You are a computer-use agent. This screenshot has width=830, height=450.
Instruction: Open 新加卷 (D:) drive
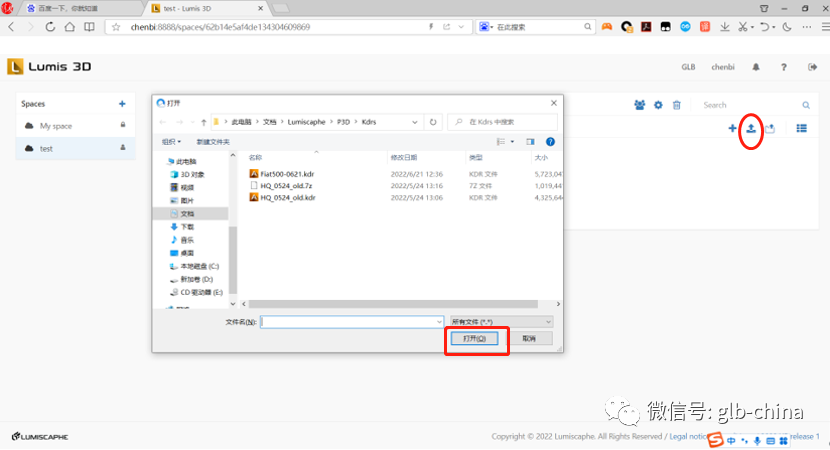point(196,279)
